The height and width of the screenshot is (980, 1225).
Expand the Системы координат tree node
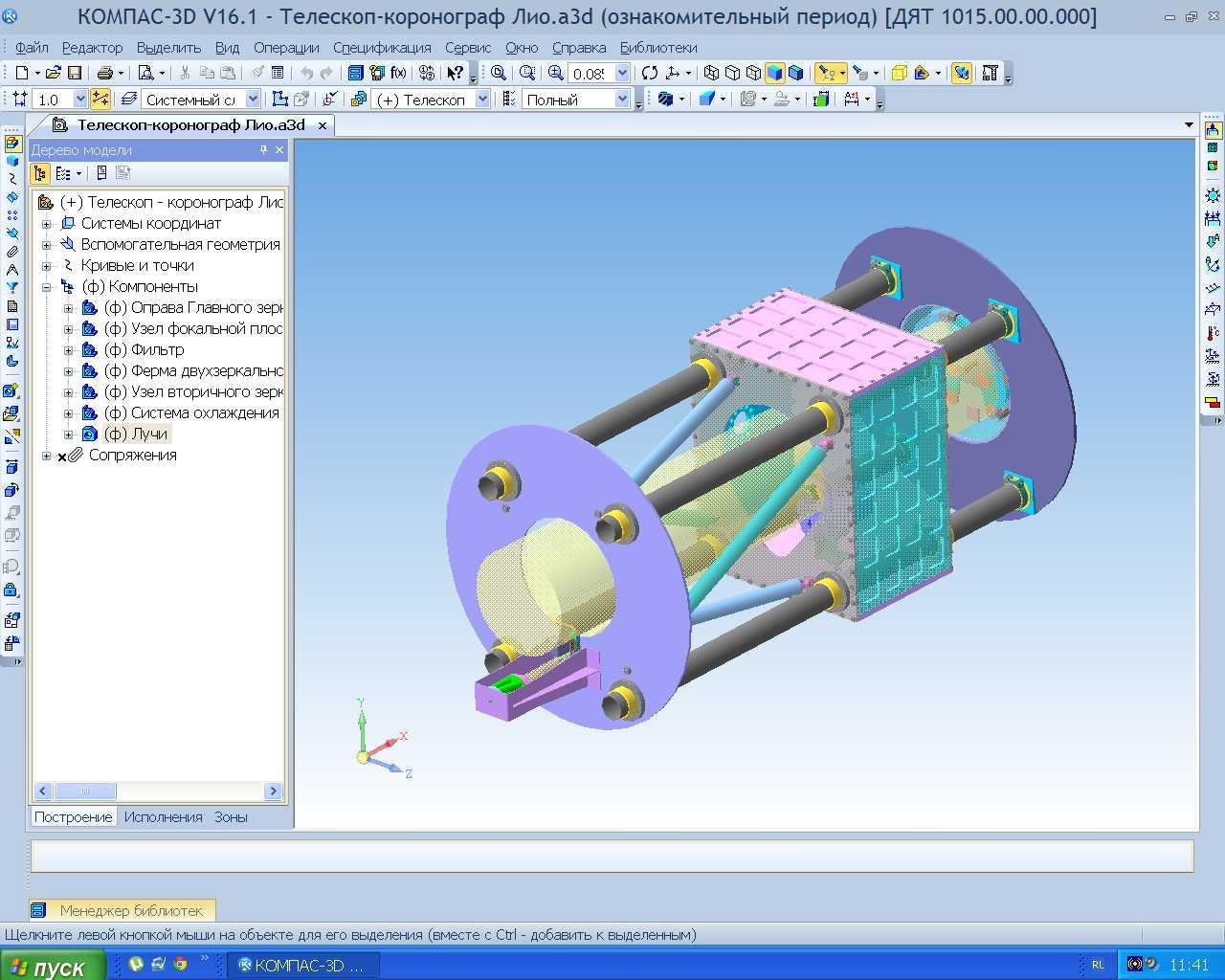coord(46,224)
